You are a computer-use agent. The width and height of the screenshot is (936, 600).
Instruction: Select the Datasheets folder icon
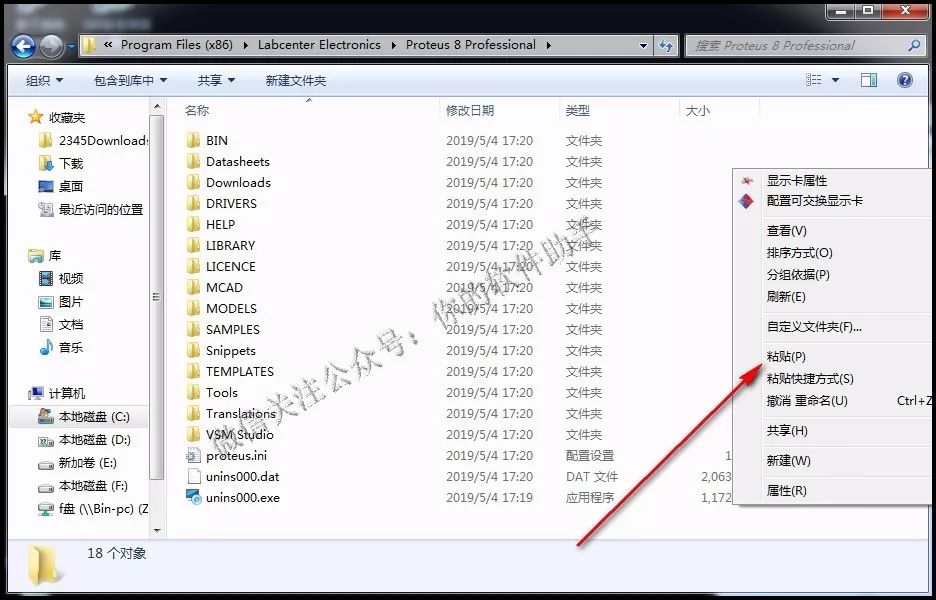point(193,161)
